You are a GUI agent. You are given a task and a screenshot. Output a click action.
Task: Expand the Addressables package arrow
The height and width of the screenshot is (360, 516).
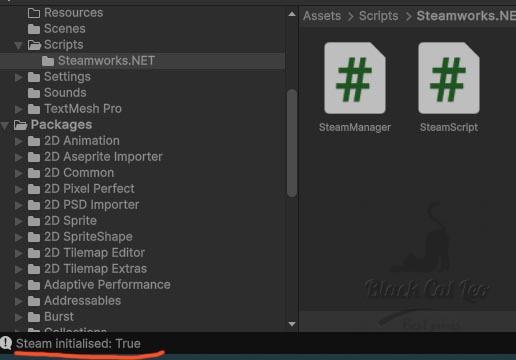(19, 301)
